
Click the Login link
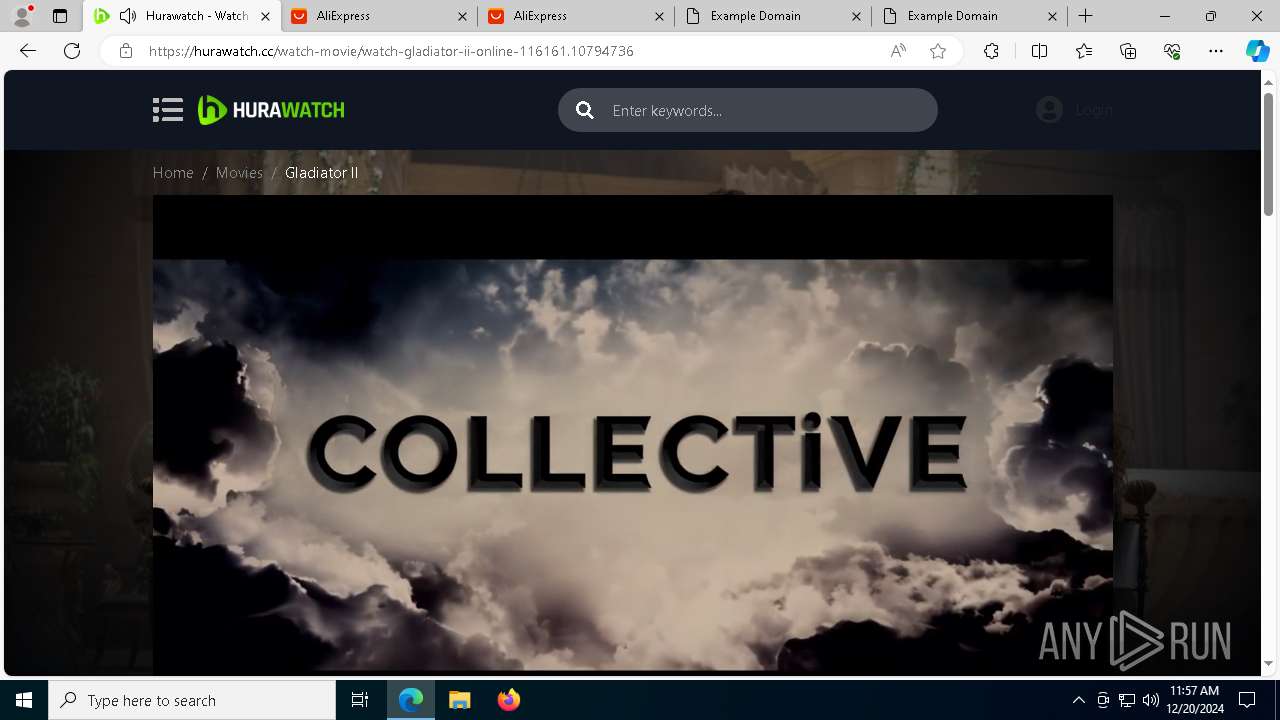[1093, 110]
